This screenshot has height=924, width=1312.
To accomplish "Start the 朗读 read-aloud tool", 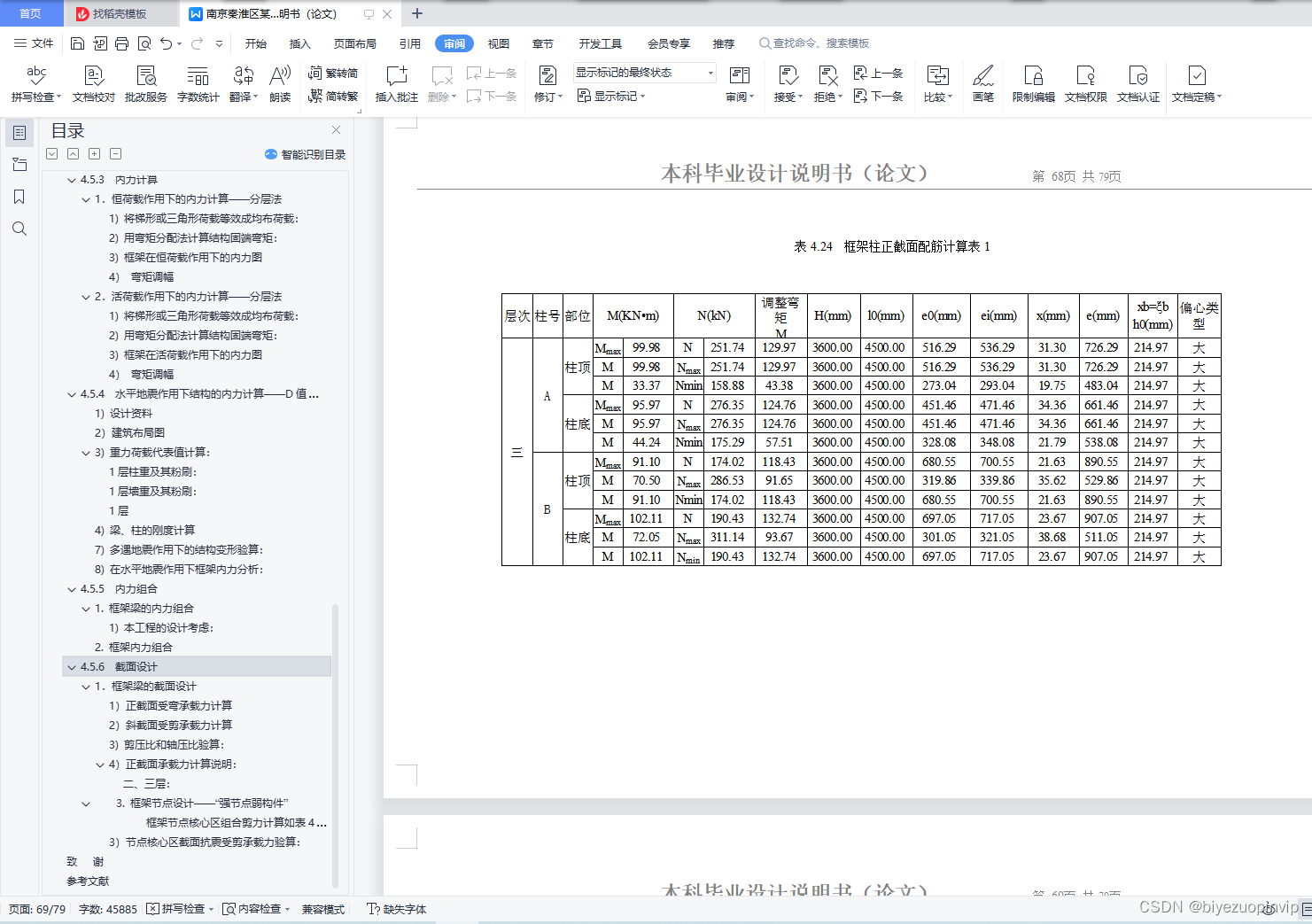I will click(280, 84).
